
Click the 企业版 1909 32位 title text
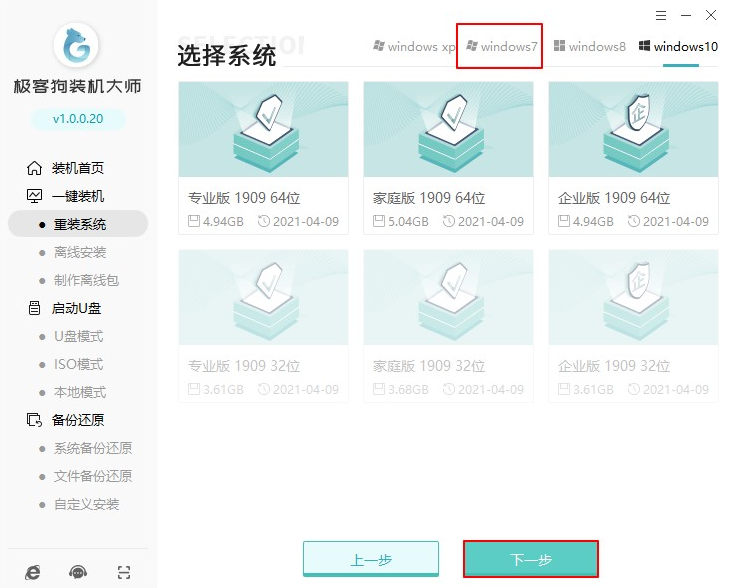[614, 366]
